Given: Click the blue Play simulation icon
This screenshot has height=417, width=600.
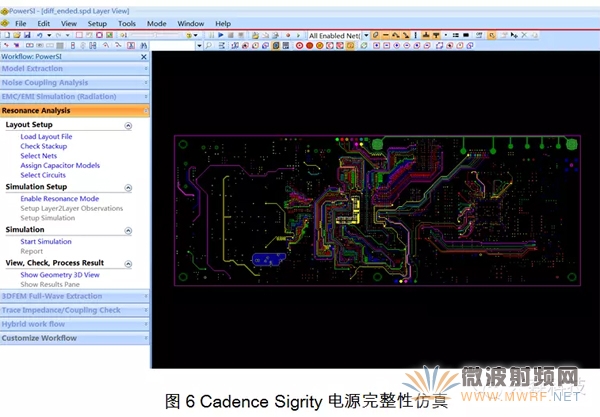Looking at the screenshot, I should pyautogui.click(x=221, y=35).
